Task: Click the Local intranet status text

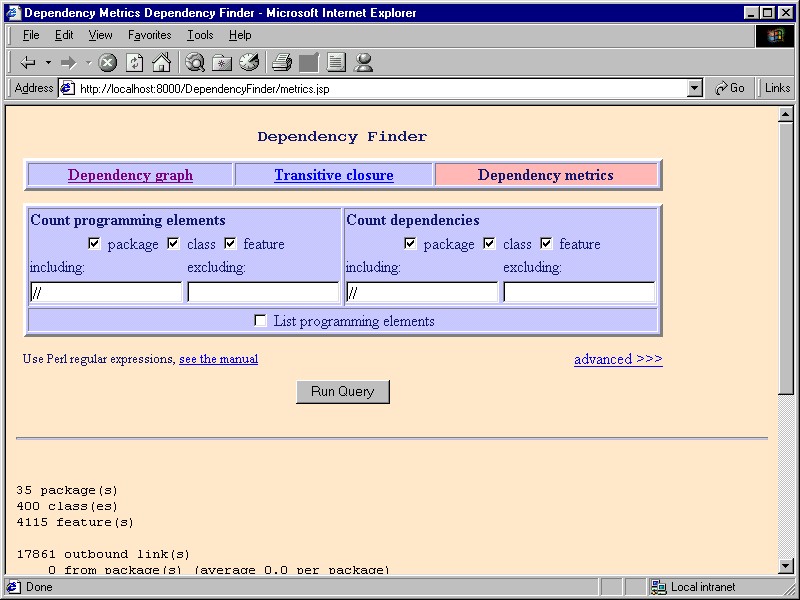Action: point(703,587)
